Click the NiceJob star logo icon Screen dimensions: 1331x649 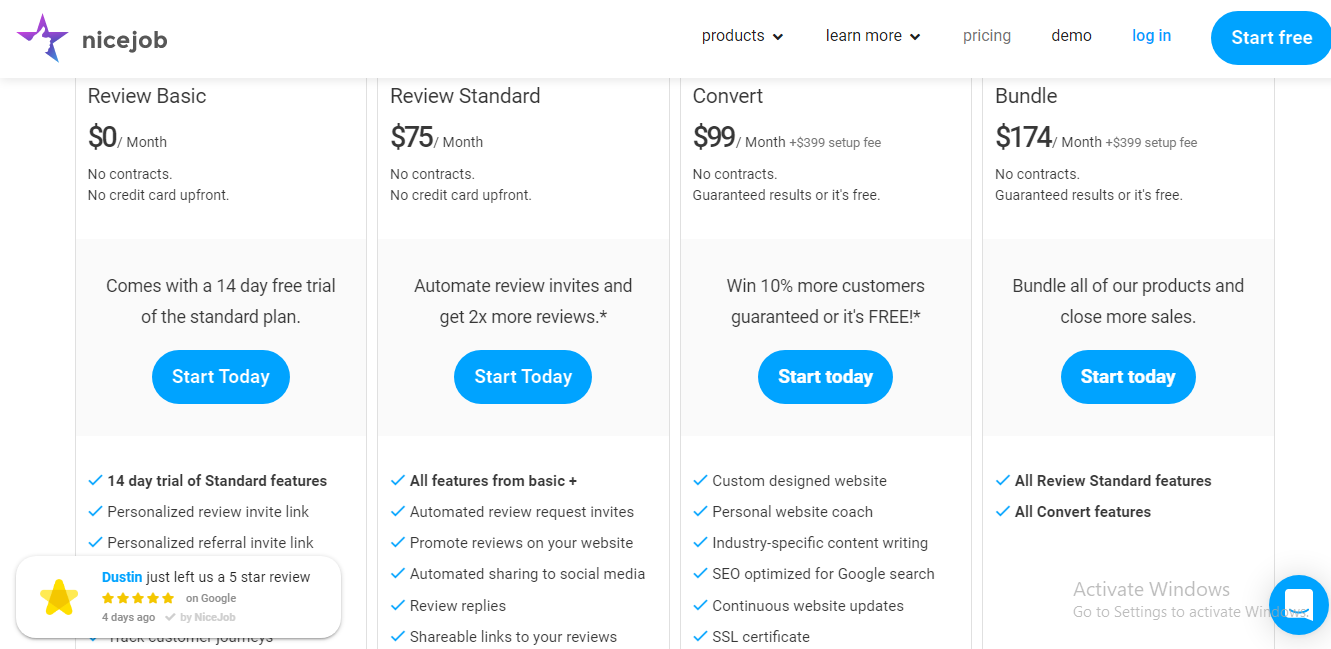tap(42, 38)
